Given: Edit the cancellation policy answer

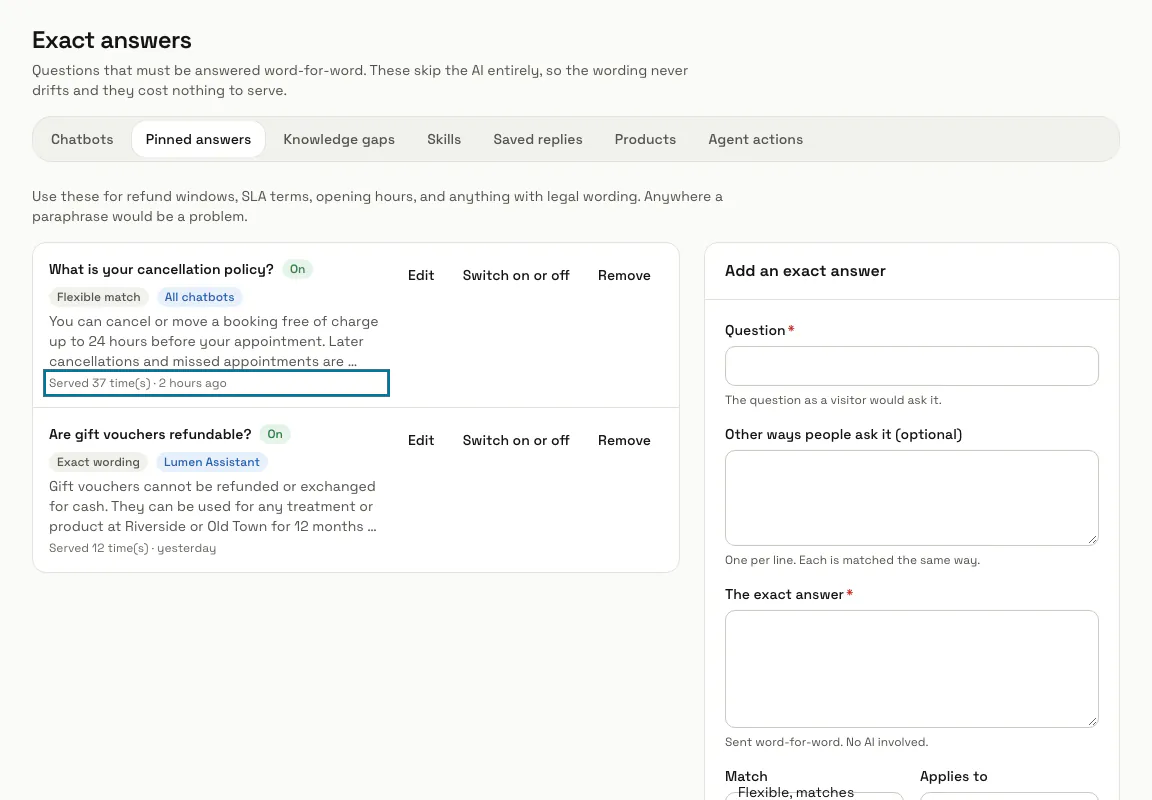Looking at the screenshot, I should point(421,275).
